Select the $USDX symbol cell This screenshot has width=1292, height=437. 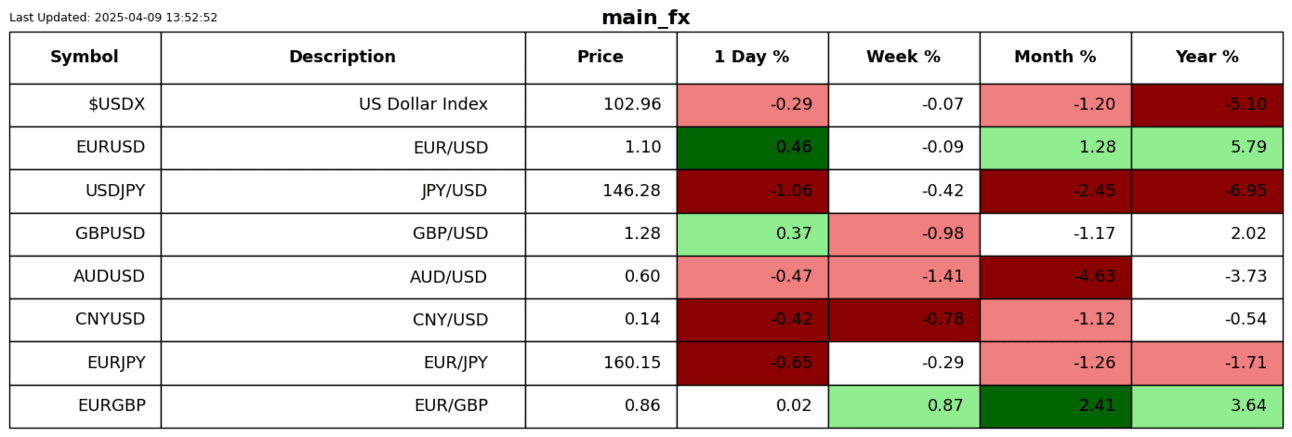pyautogui.click(x=85, y=105)
